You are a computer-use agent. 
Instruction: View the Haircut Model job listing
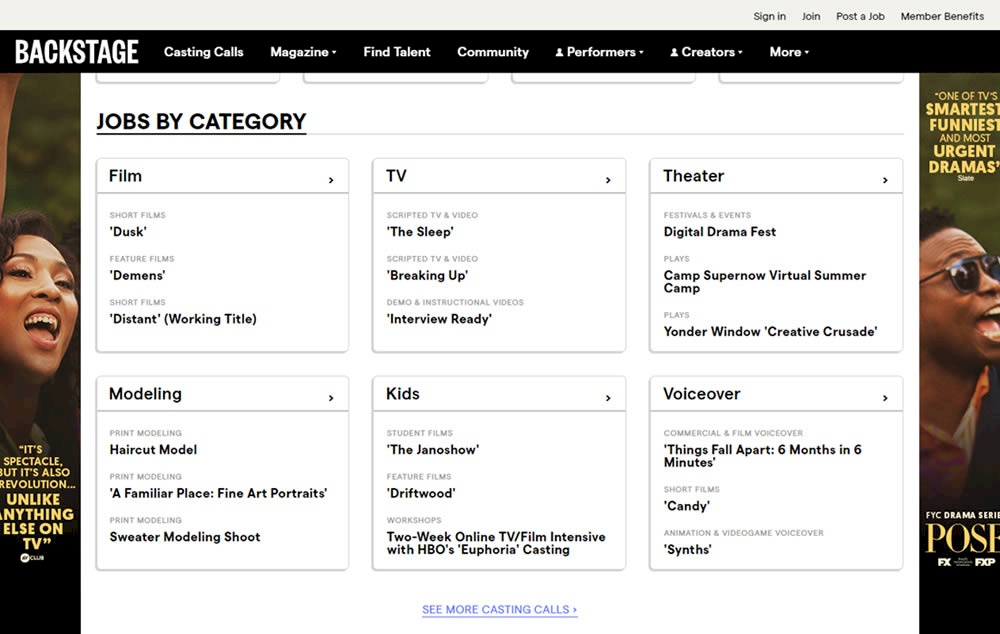153,450
